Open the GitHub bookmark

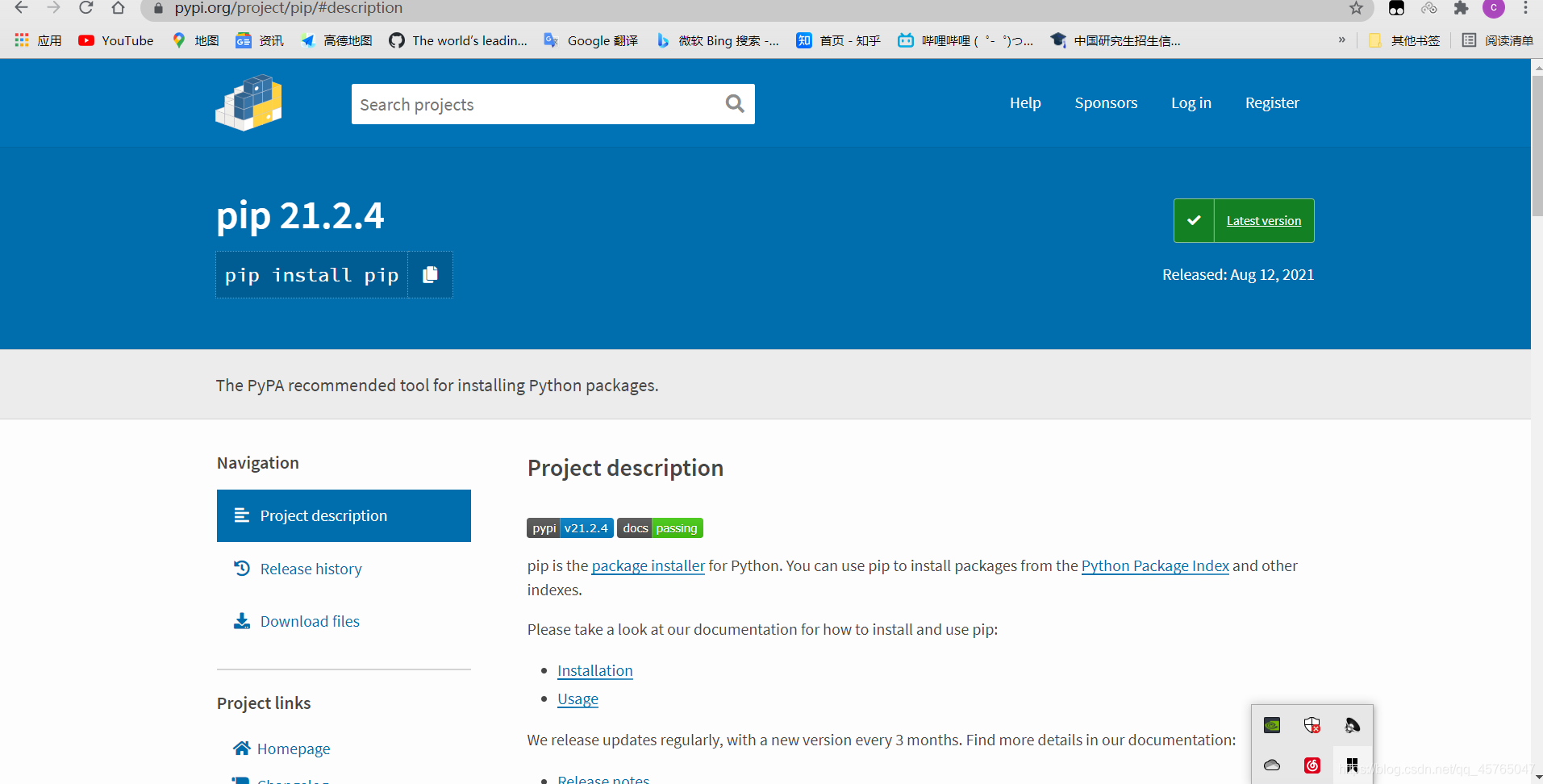[458, 40]
